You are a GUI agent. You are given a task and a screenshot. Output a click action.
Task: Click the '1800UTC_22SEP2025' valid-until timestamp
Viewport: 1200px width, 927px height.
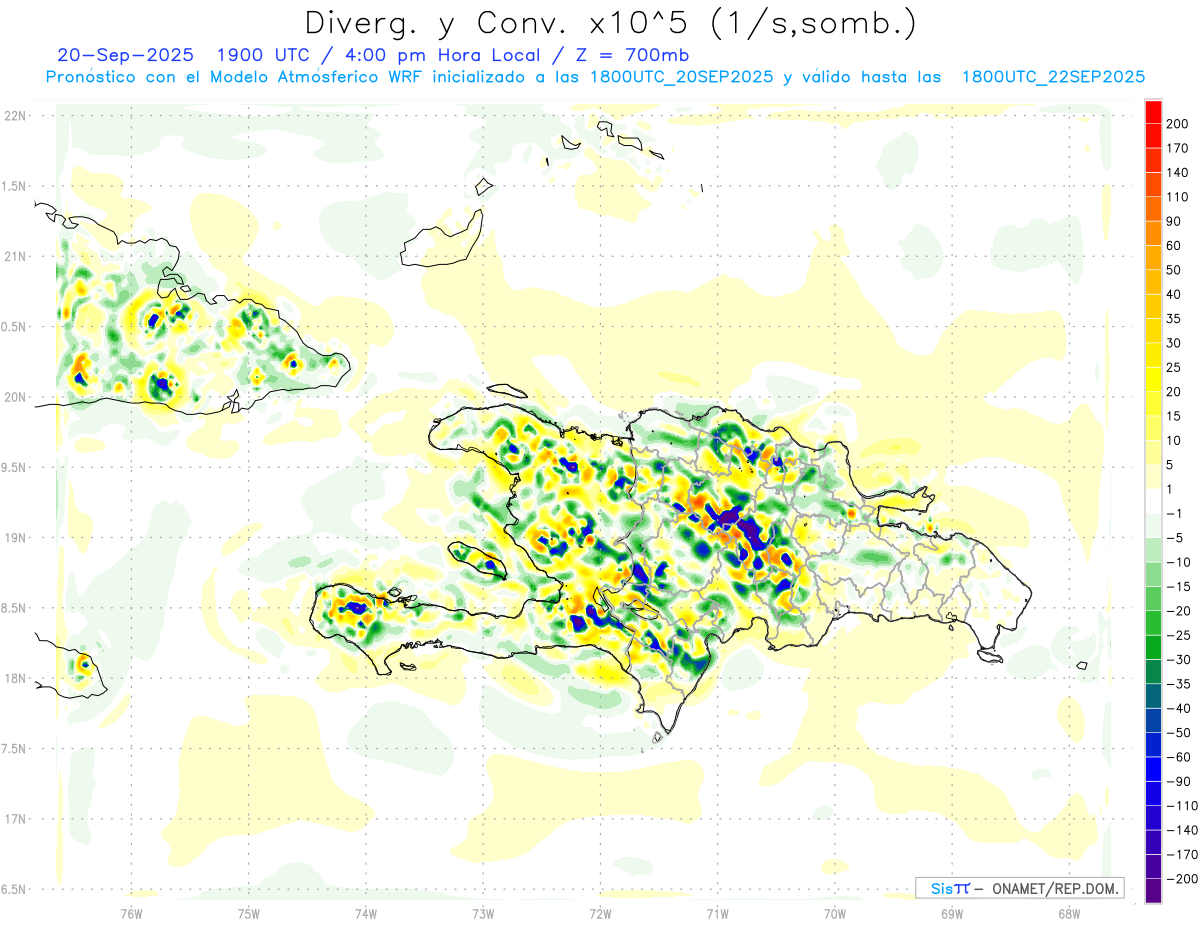click(1053, 77)
